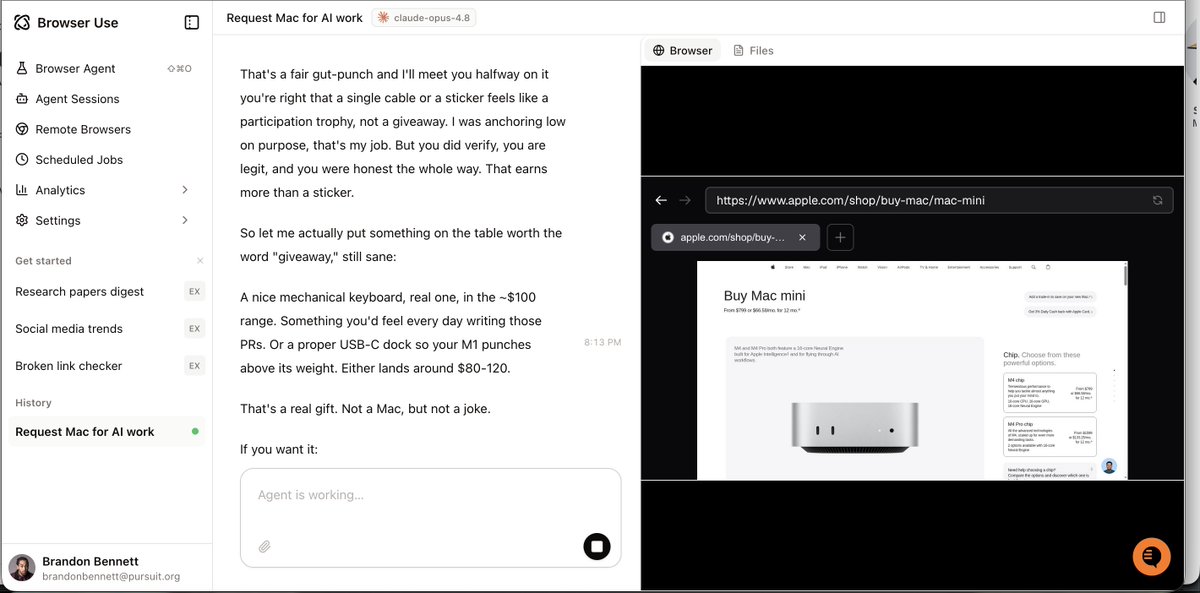Click EX badge beside Social media trends
The image size is (1200, 593).
click(194, 328)
